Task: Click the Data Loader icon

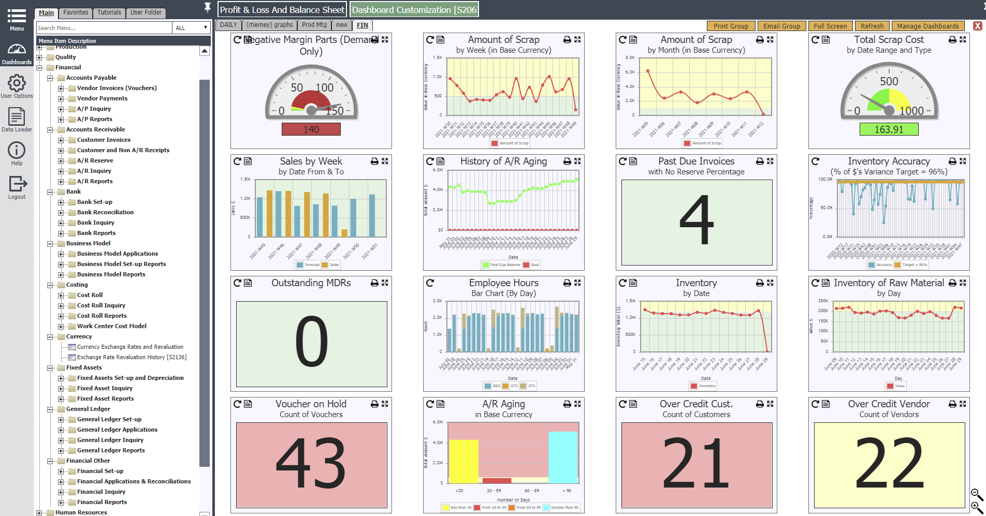Action: pos(17,119)
